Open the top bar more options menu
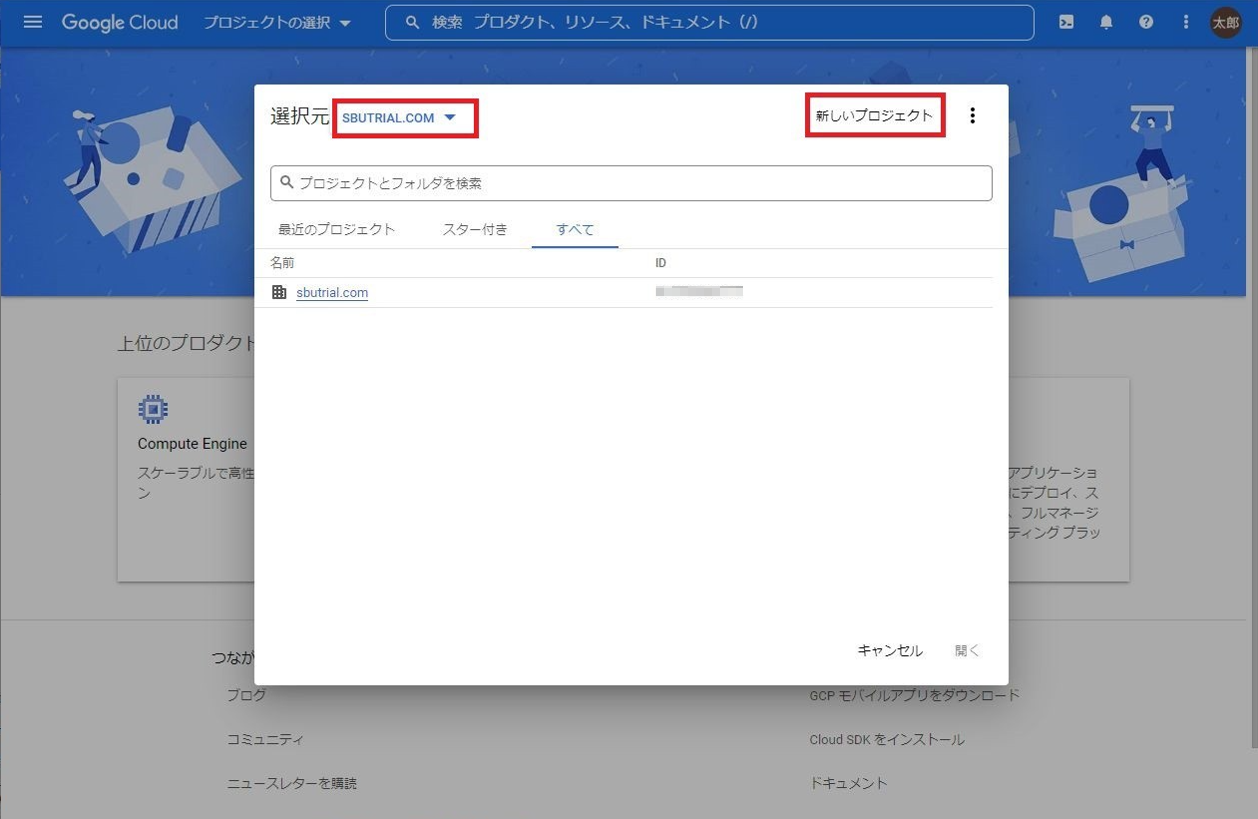The height and width of the screenshot is (819, 1258). pyautogui.click(x=1186, y=22)
